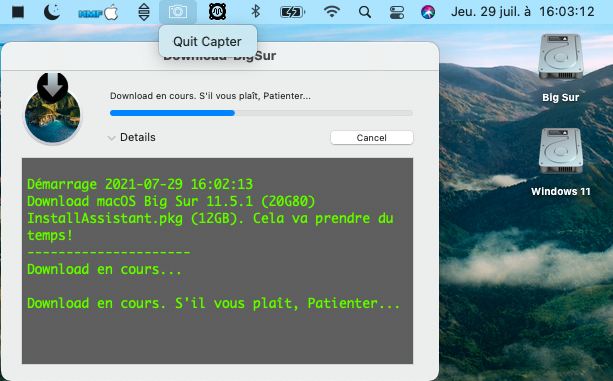Click the final 'Patienter...' log line
Screen dimensions: 613x381
click(213, 304)
